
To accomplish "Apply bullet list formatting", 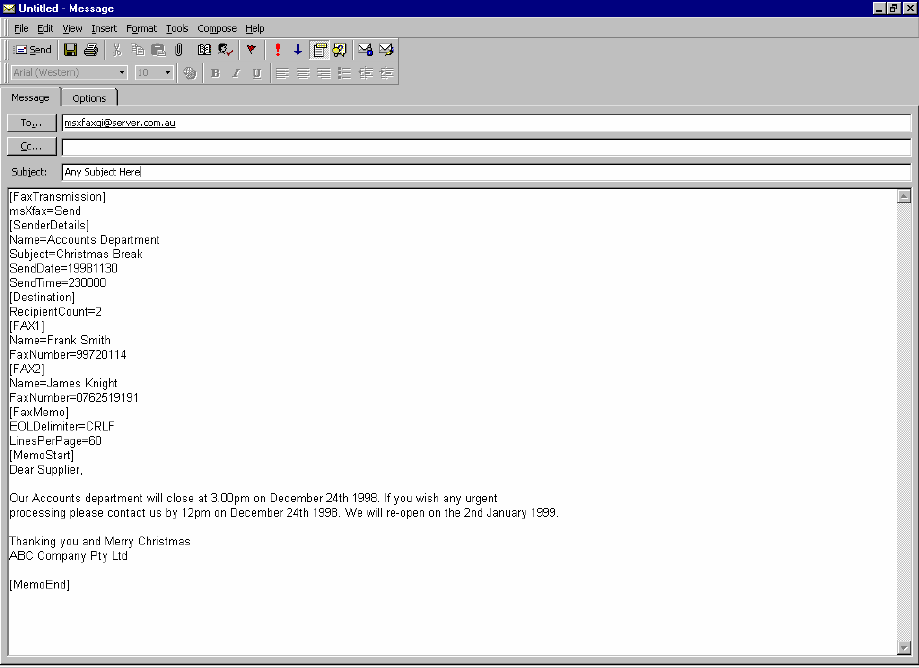I will tap(345, 73).
